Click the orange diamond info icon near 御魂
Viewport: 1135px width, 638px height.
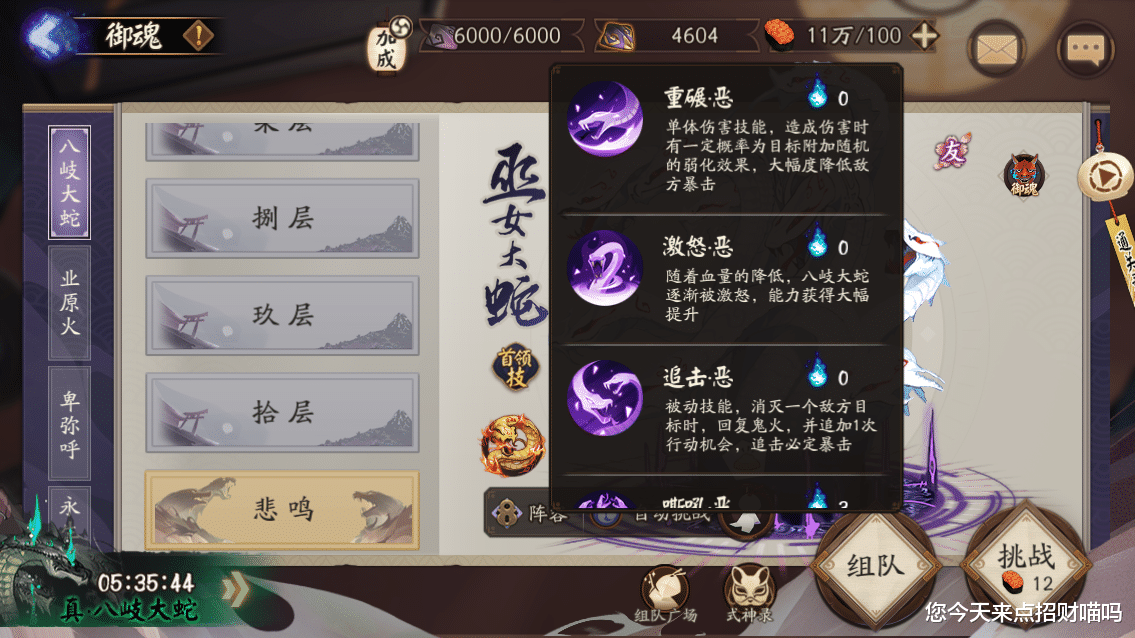pos(198,35)
